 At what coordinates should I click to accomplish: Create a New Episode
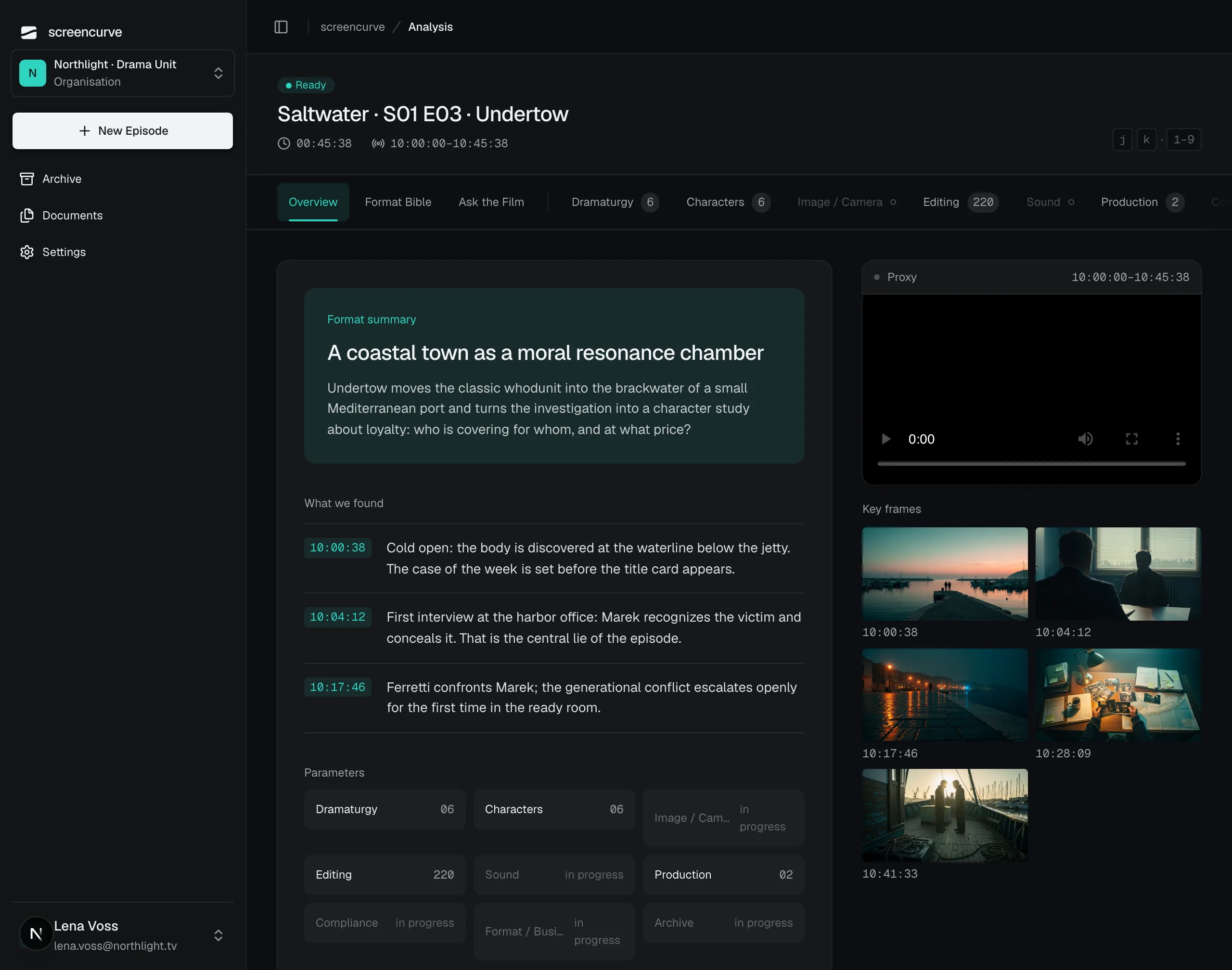tap(123, 131)
